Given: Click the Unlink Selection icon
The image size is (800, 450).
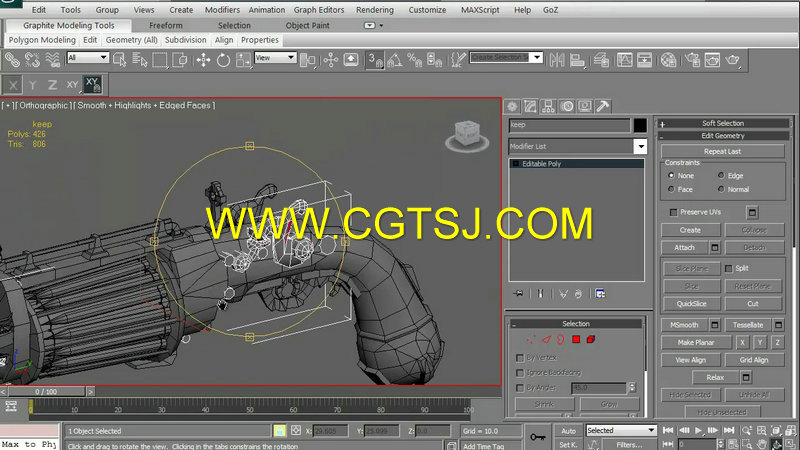Looking at the screenshot, I should click(33, 60).
